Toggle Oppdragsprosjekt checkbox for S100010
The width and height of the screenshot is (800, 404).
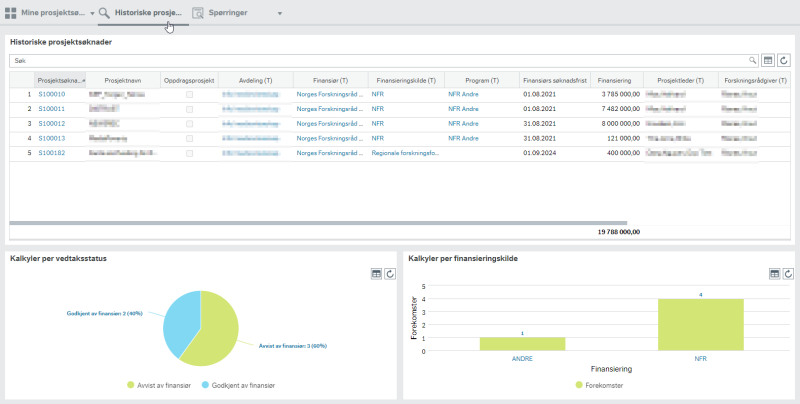[189, 94]
